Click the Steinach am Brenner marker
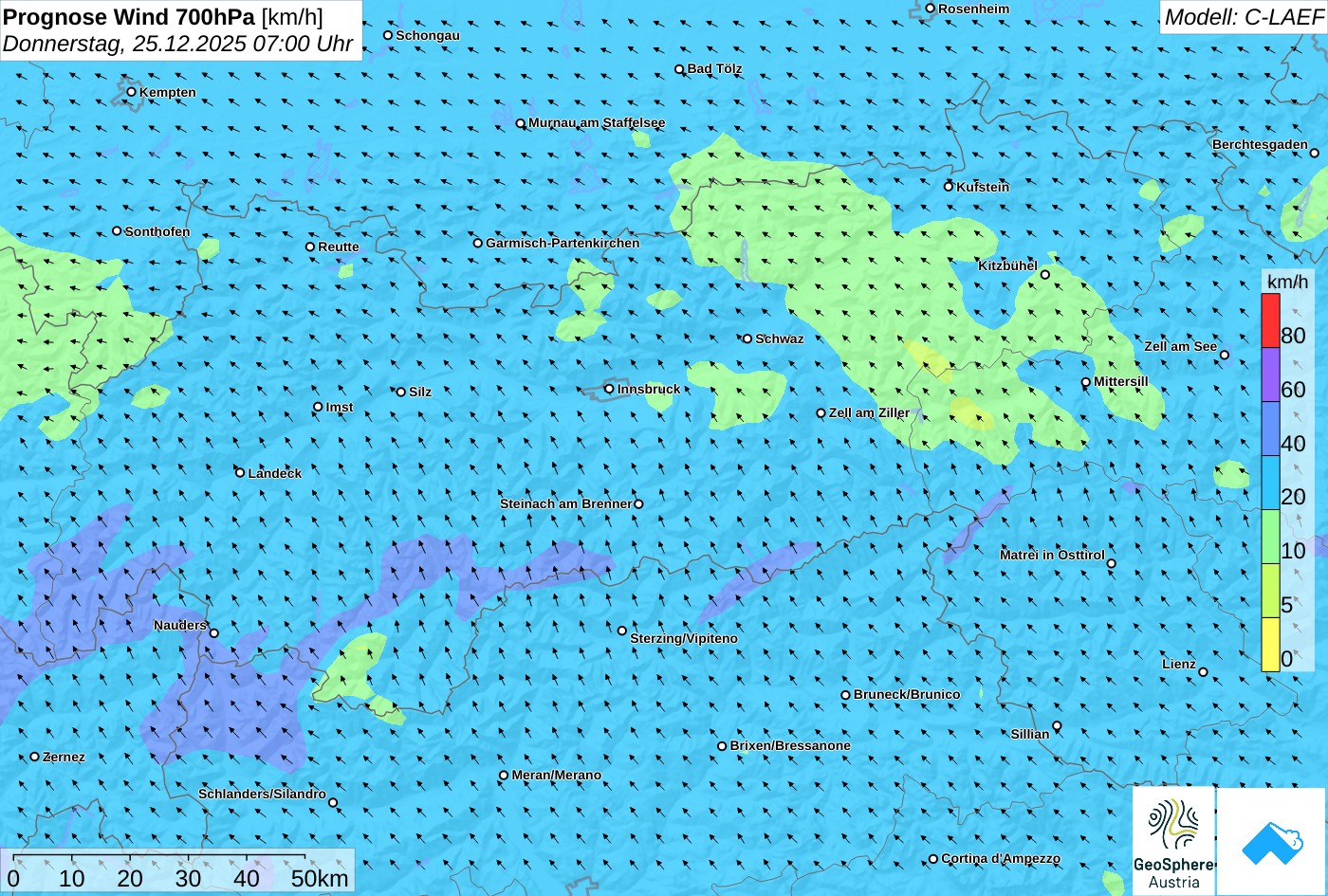This screenshot has height=896, width=1328. 638,504
